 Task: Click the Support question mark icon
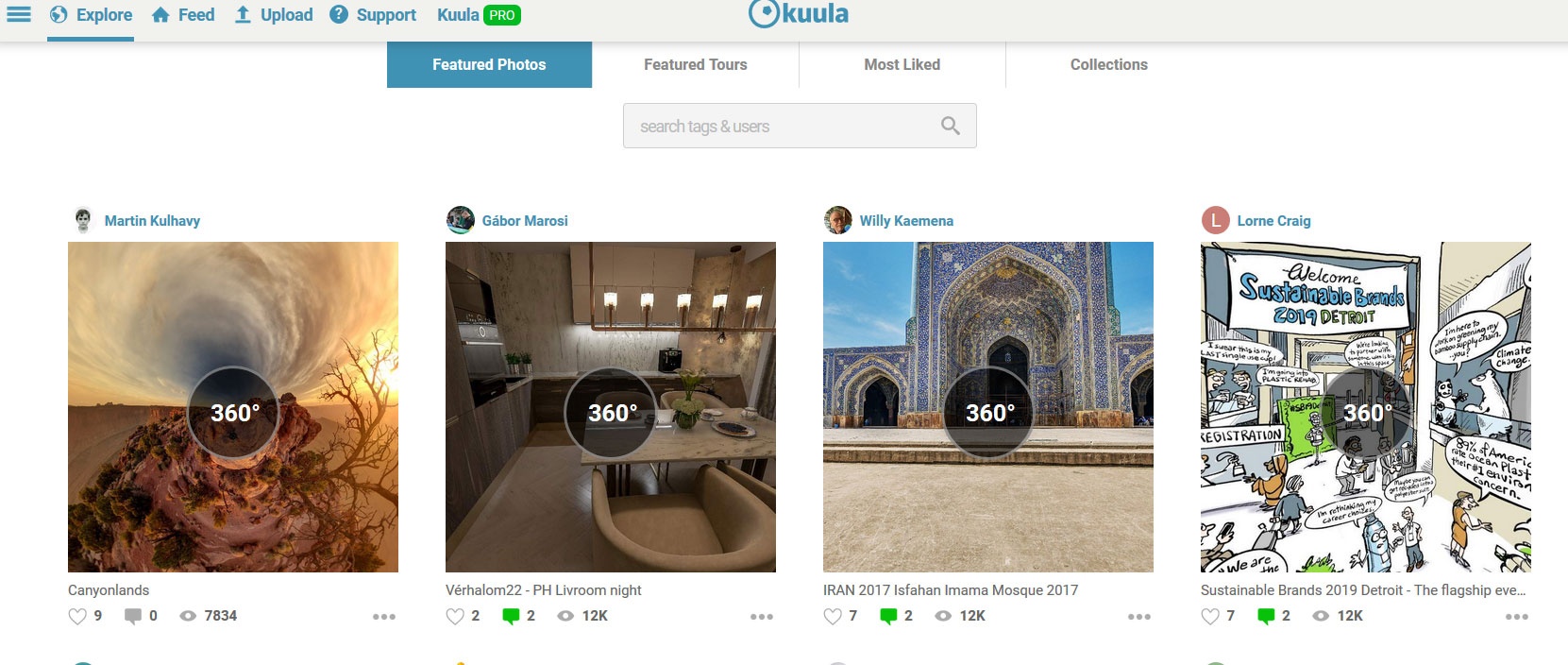point(339,14)
